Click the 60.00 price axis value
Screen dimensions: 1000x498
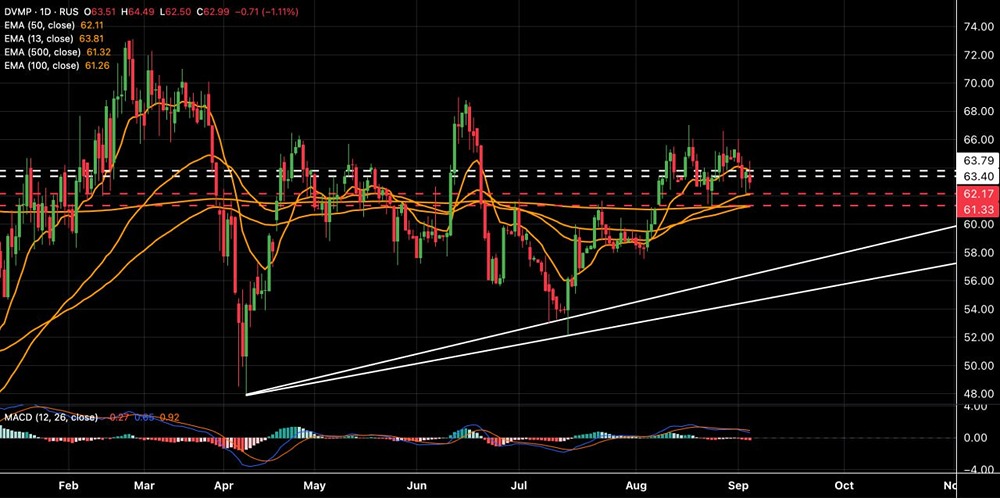[x=978, y=224]
